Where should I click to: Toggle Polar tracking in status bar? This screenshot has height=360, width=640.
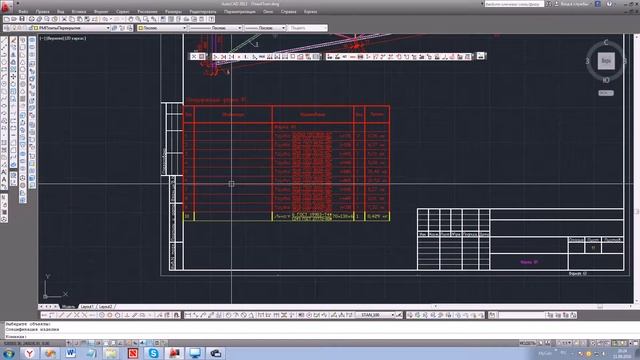point(98,343)
